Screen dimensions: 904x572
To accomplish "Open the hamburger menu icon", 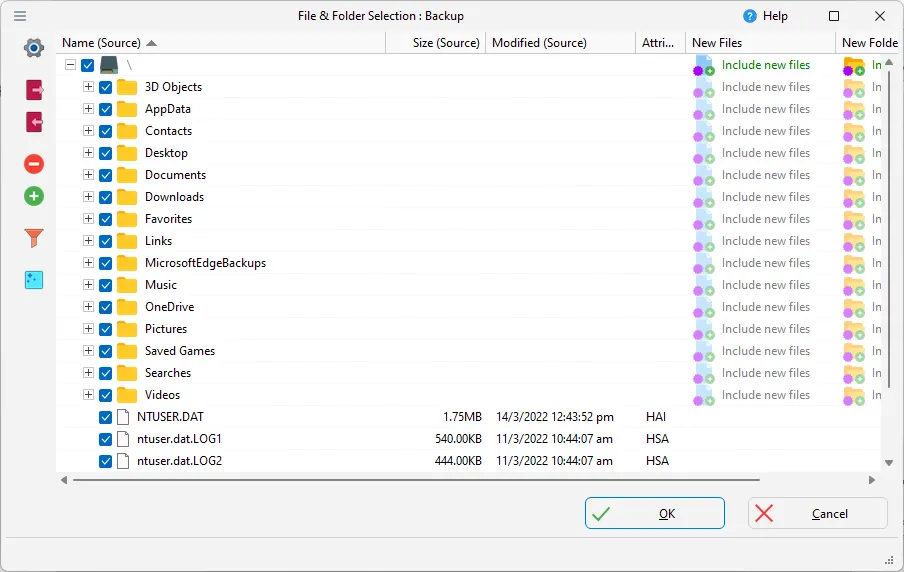I will [20, 16].
